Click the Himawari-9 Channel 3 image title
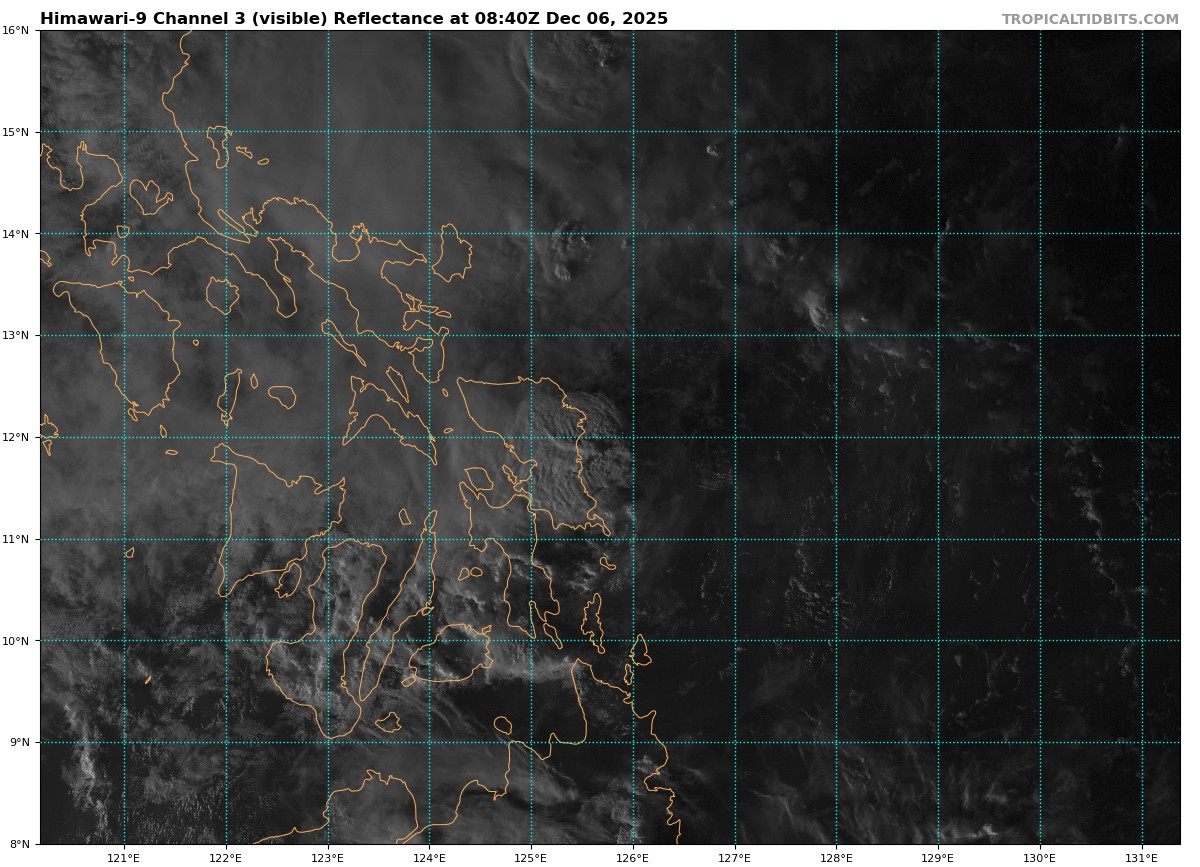Image resolution: width=1200 pixels, height=867 pixels. 354,19
